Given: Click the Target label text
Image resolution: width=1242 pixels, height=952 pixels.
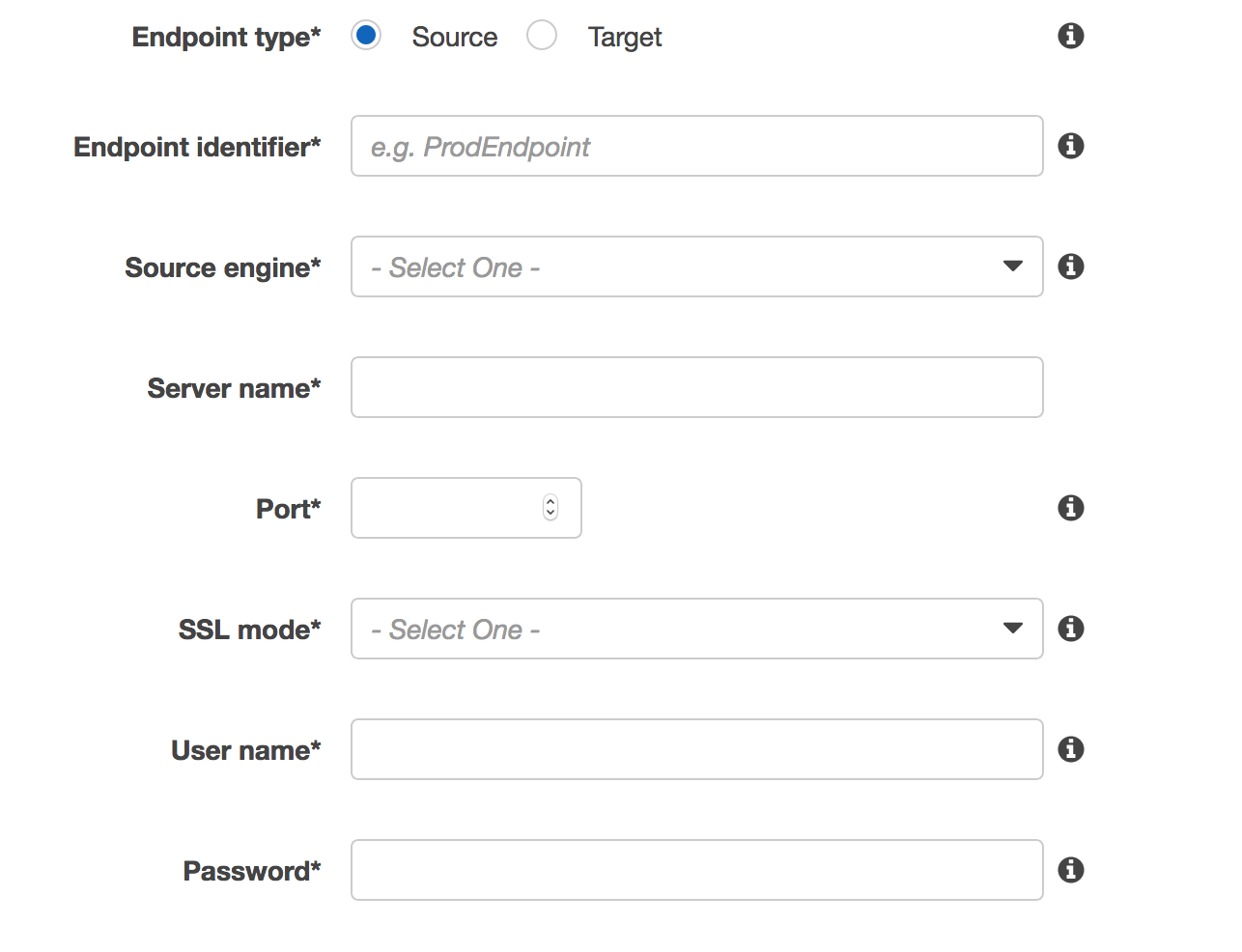Looking at the screenshot, I should coord(625,37).
